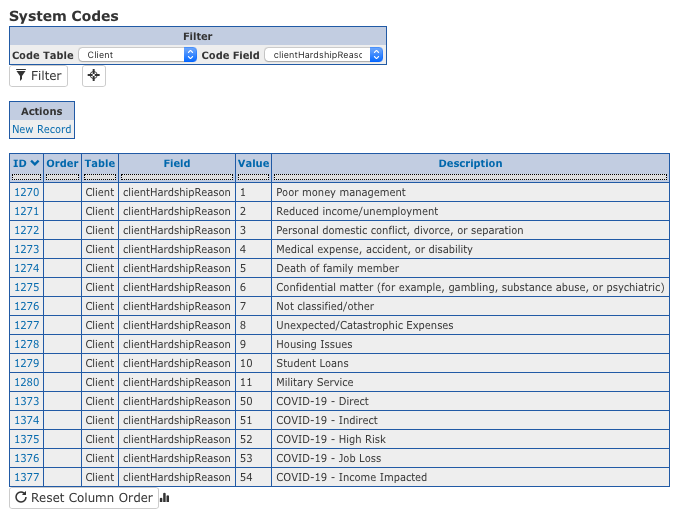
Task: Open the Code Table dropdown
Action: (138, 55)
